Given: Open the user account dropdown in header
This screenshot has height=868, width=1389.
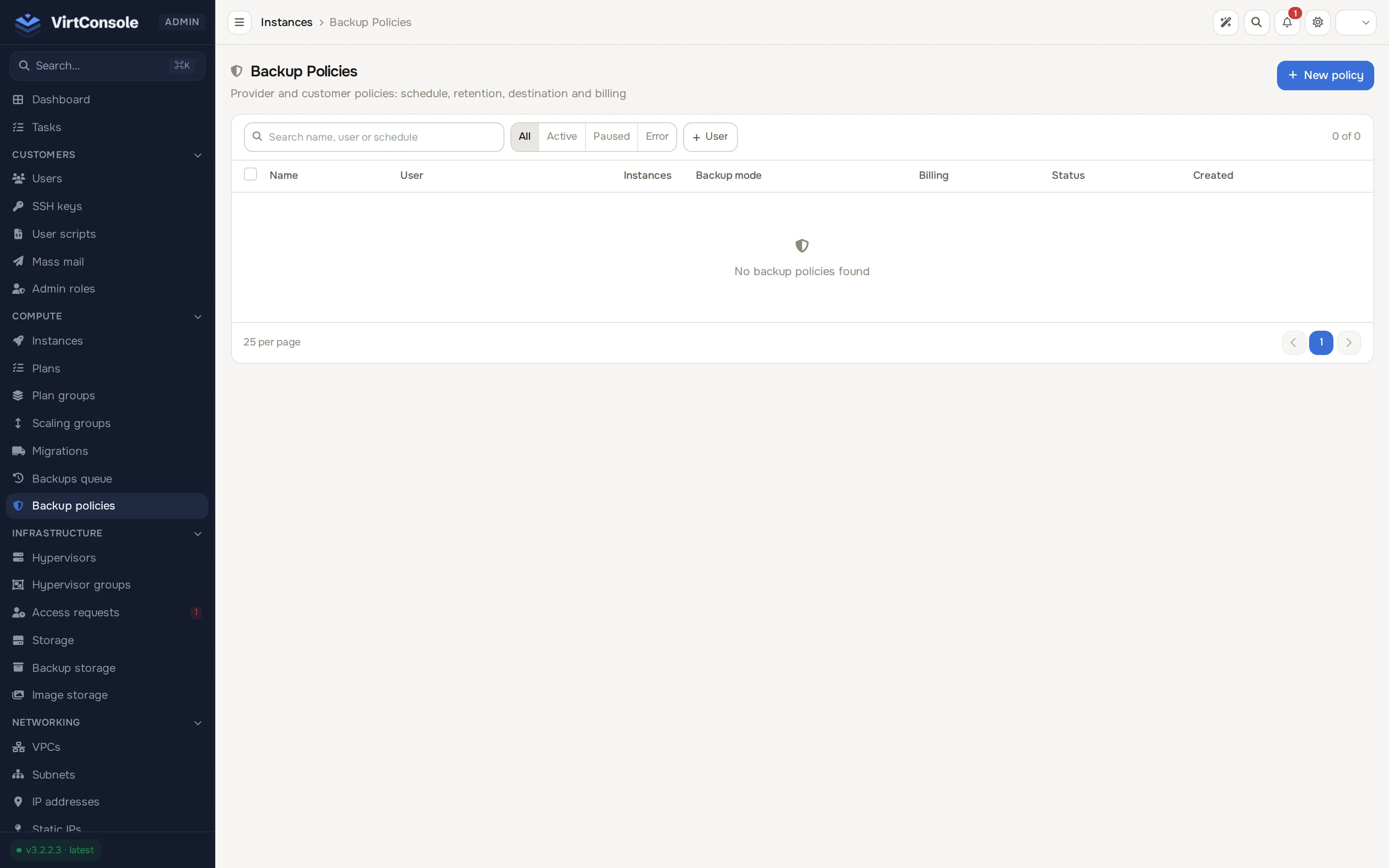Looking at the screenshot, I should (1356, 23).
